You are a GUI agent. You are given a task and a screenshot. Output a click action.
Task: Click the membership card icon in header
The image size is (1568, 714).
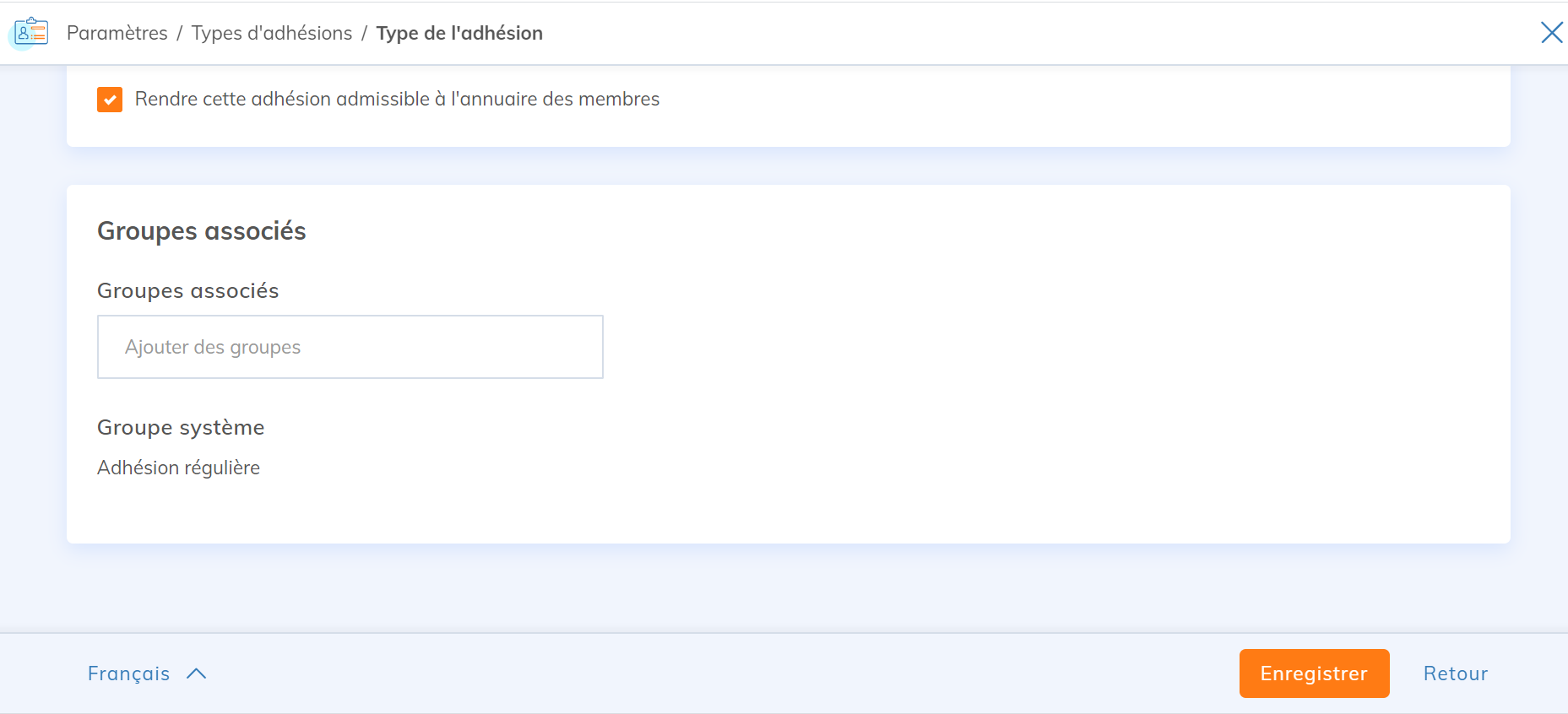point(31,32)
